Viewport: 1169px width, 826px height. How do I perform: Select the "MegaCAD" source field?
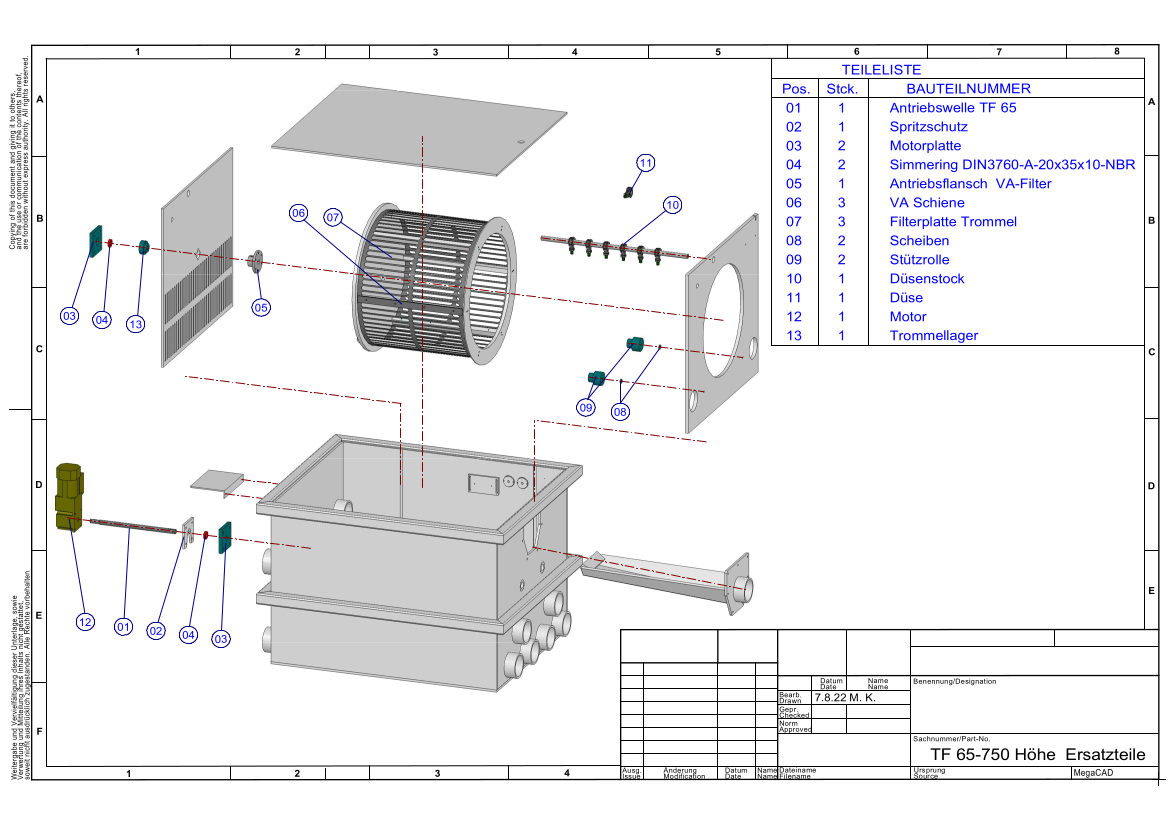1095,773
